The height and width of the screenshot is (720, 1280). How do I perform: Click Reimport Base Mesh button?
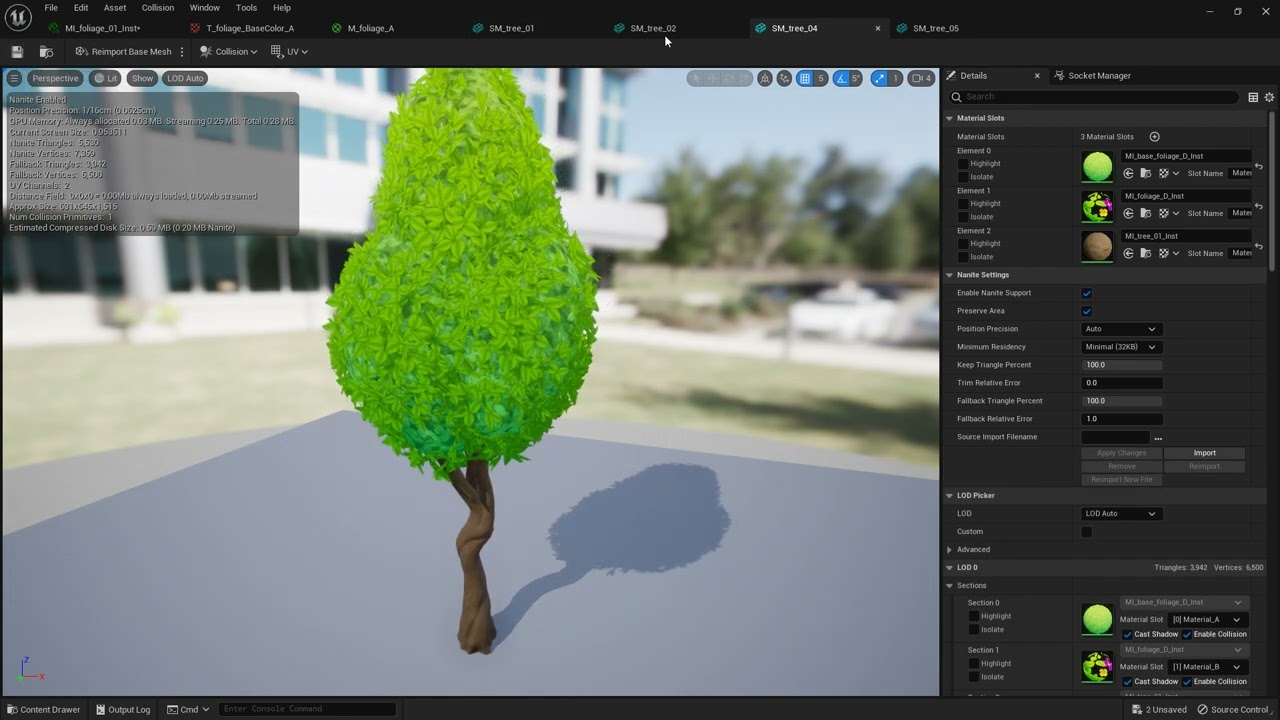coord(123,51)
